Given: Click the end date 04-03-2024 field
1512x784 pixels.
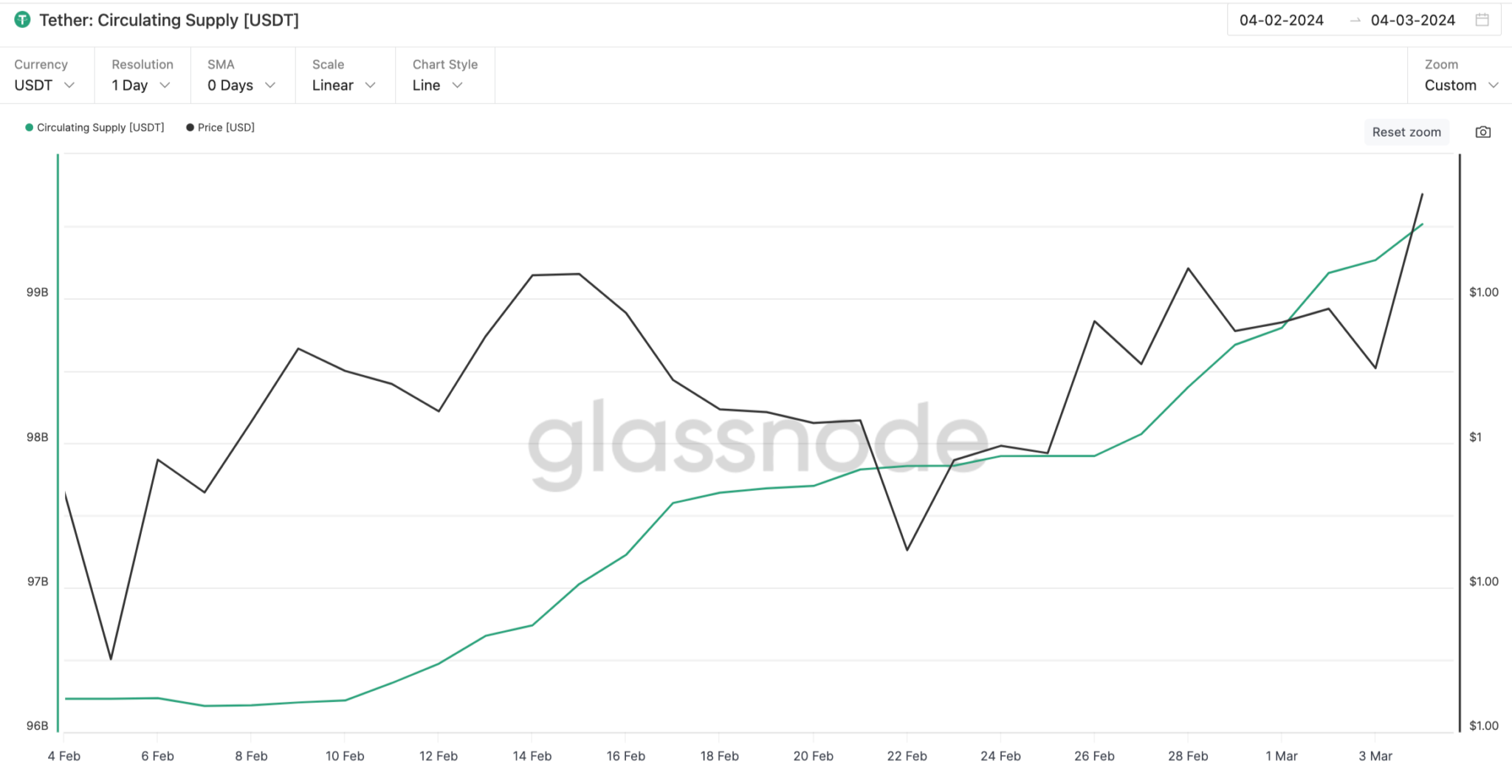Looking at the screenshot, I should 1412,21.
